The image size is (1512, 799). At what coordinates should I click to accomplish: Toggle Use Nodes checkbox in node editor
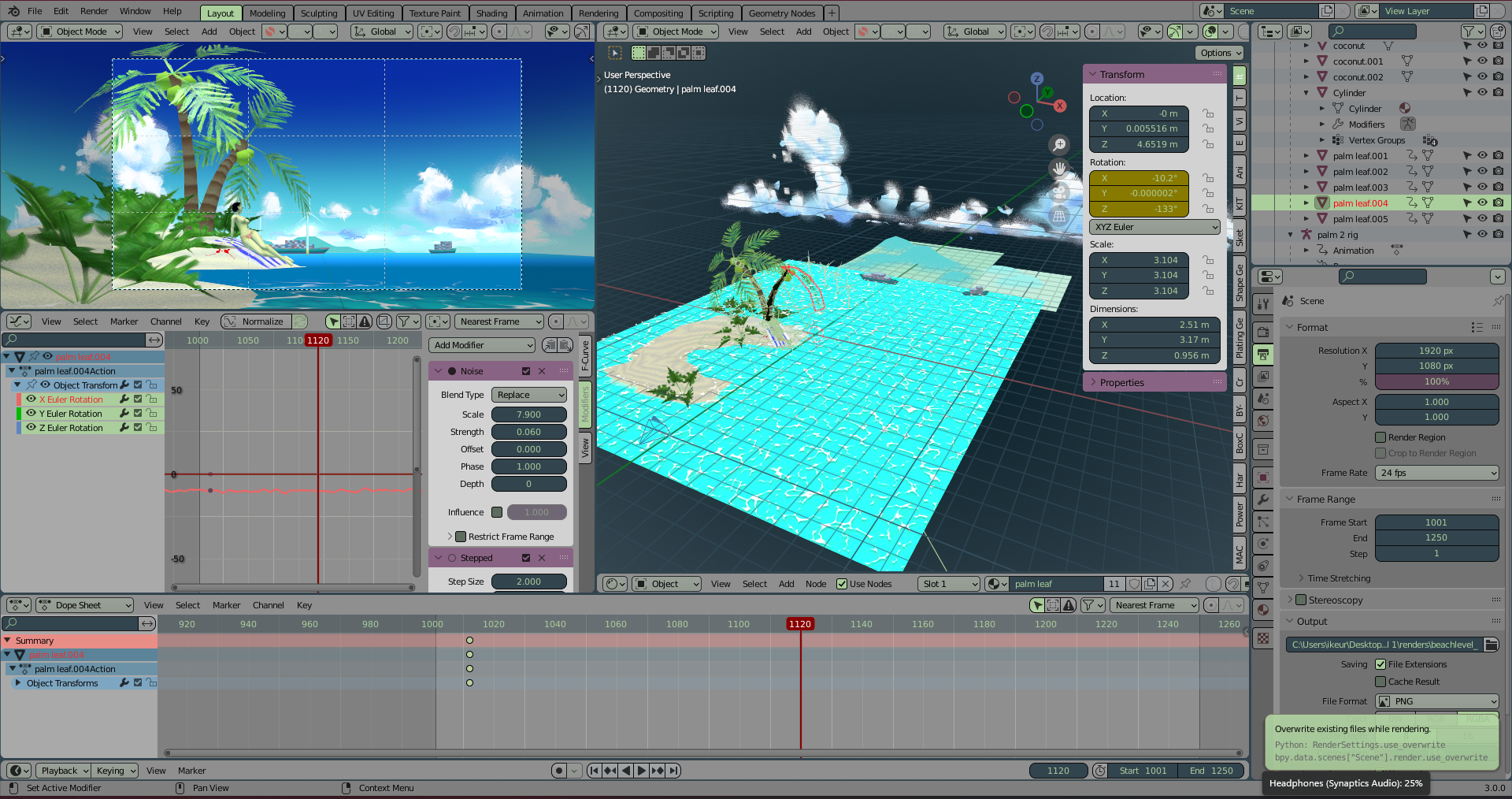(x=842, y=584)
